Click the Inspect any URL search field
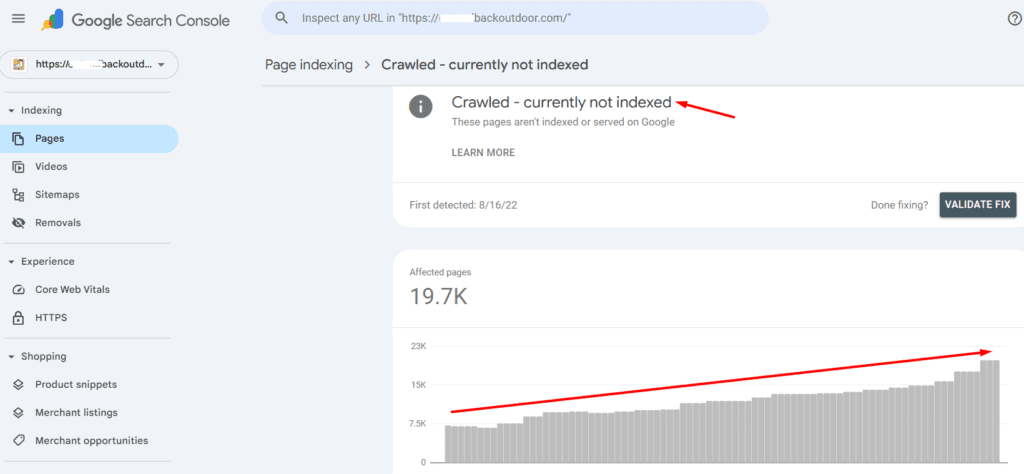The image size is (1024, 474). [x=520, y=18]
